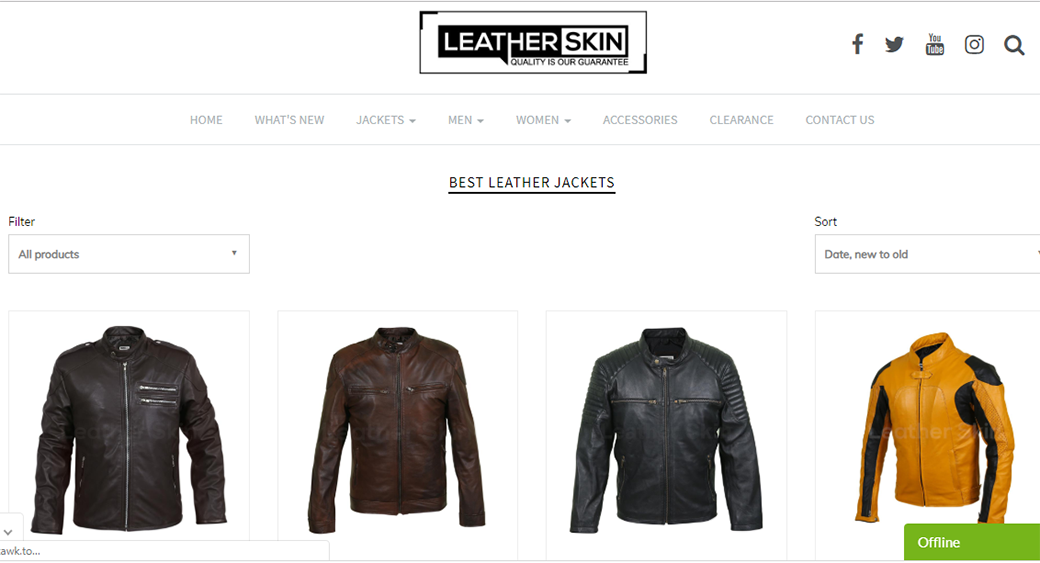
Task: Open the YouTube channel icon
Action: (x=935, y=44)
